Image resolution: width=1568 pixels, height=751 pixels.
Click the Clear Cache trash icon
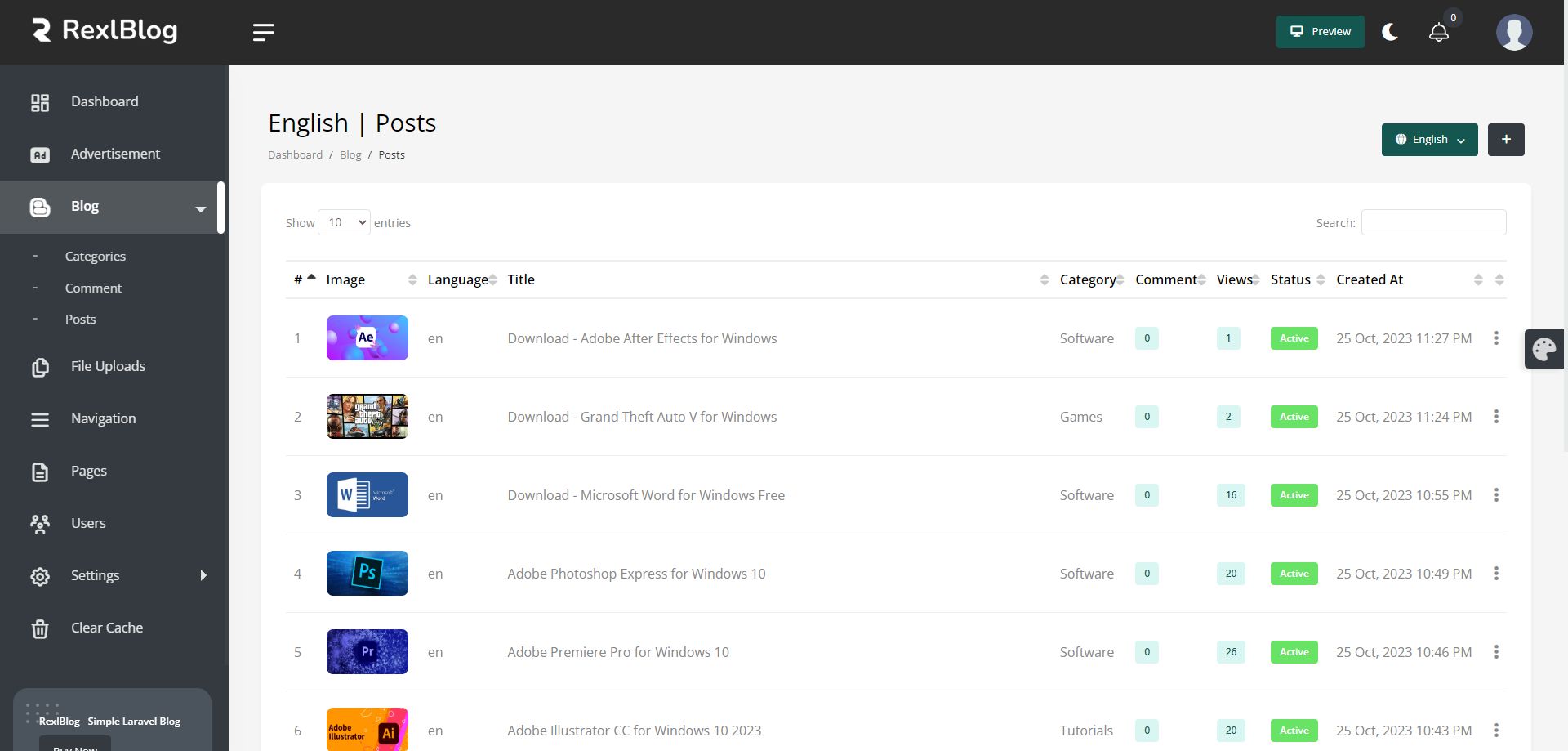[x=40, y=628]
